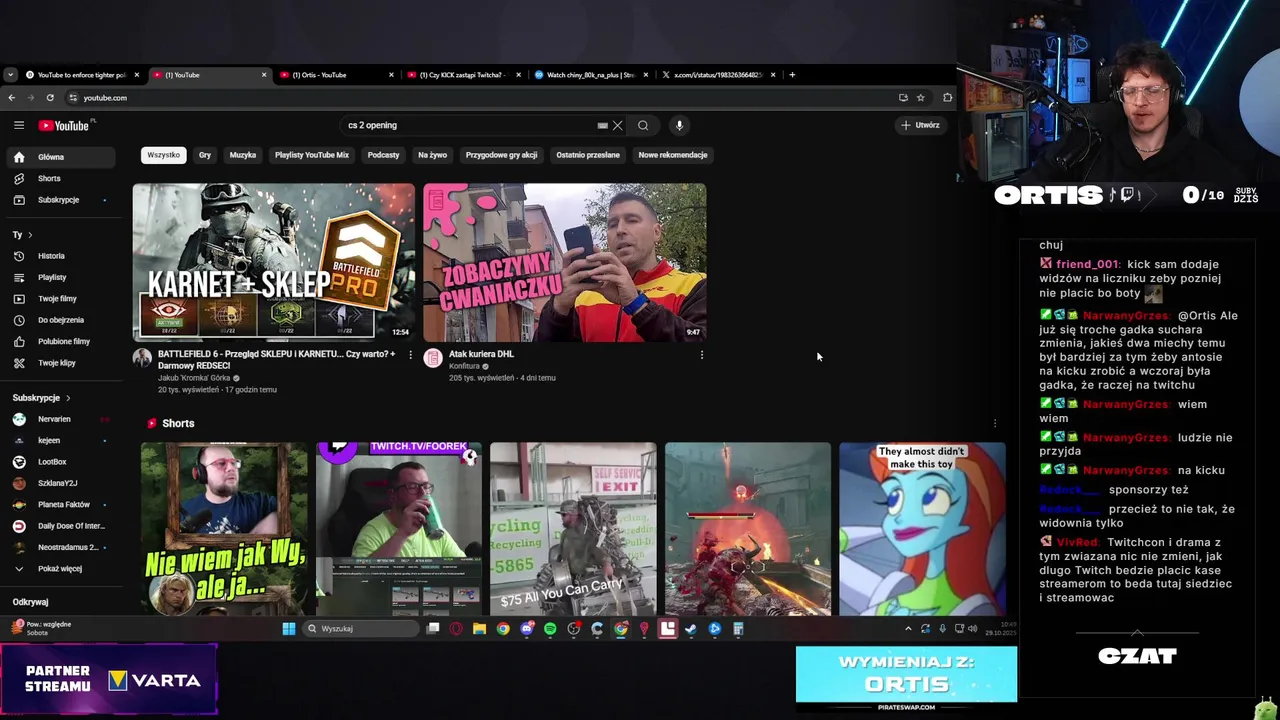Image resolution: width=1280 pixels, height=720 pixels.
Task: Reload the current page
Action: click(52, 97)
